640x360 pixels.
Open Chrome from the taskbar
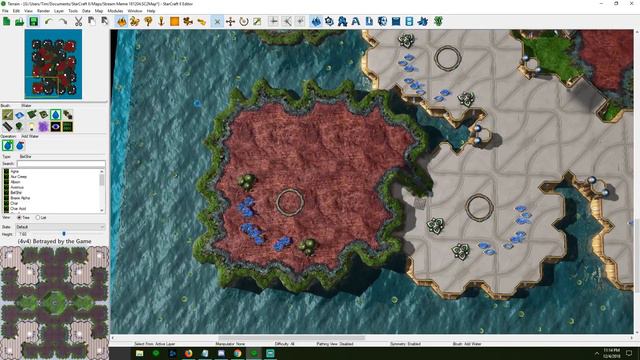[238, 353]
